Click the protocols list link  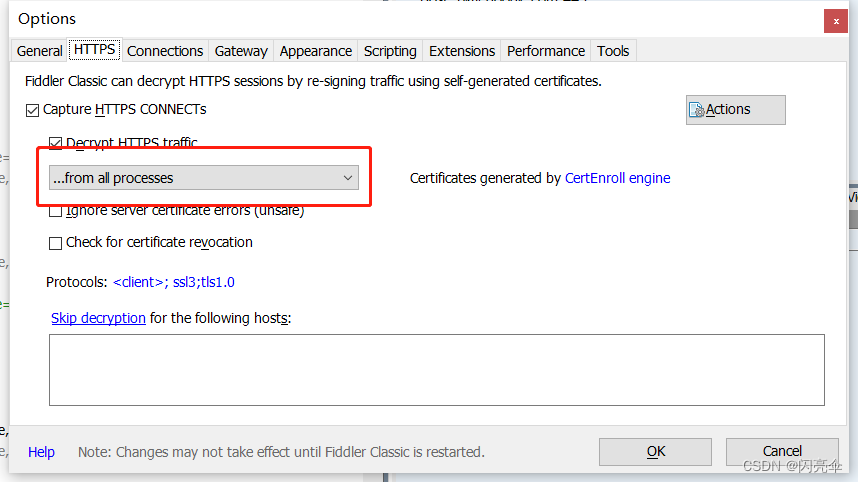pos(174,283)
